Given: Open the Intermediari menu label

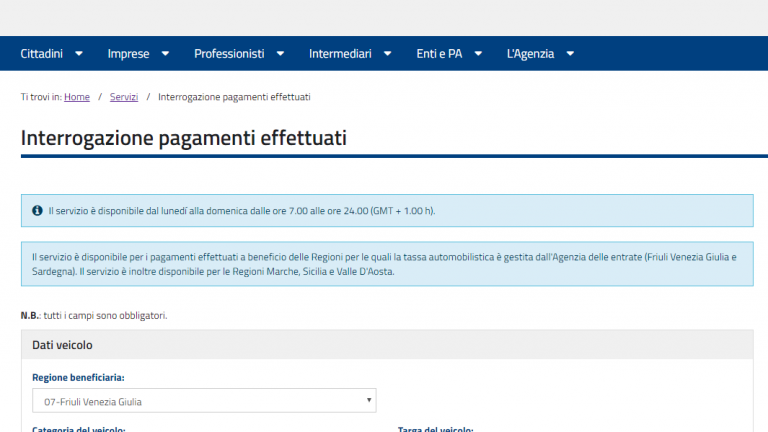Looking at the screenshot, I should point(340,54).
